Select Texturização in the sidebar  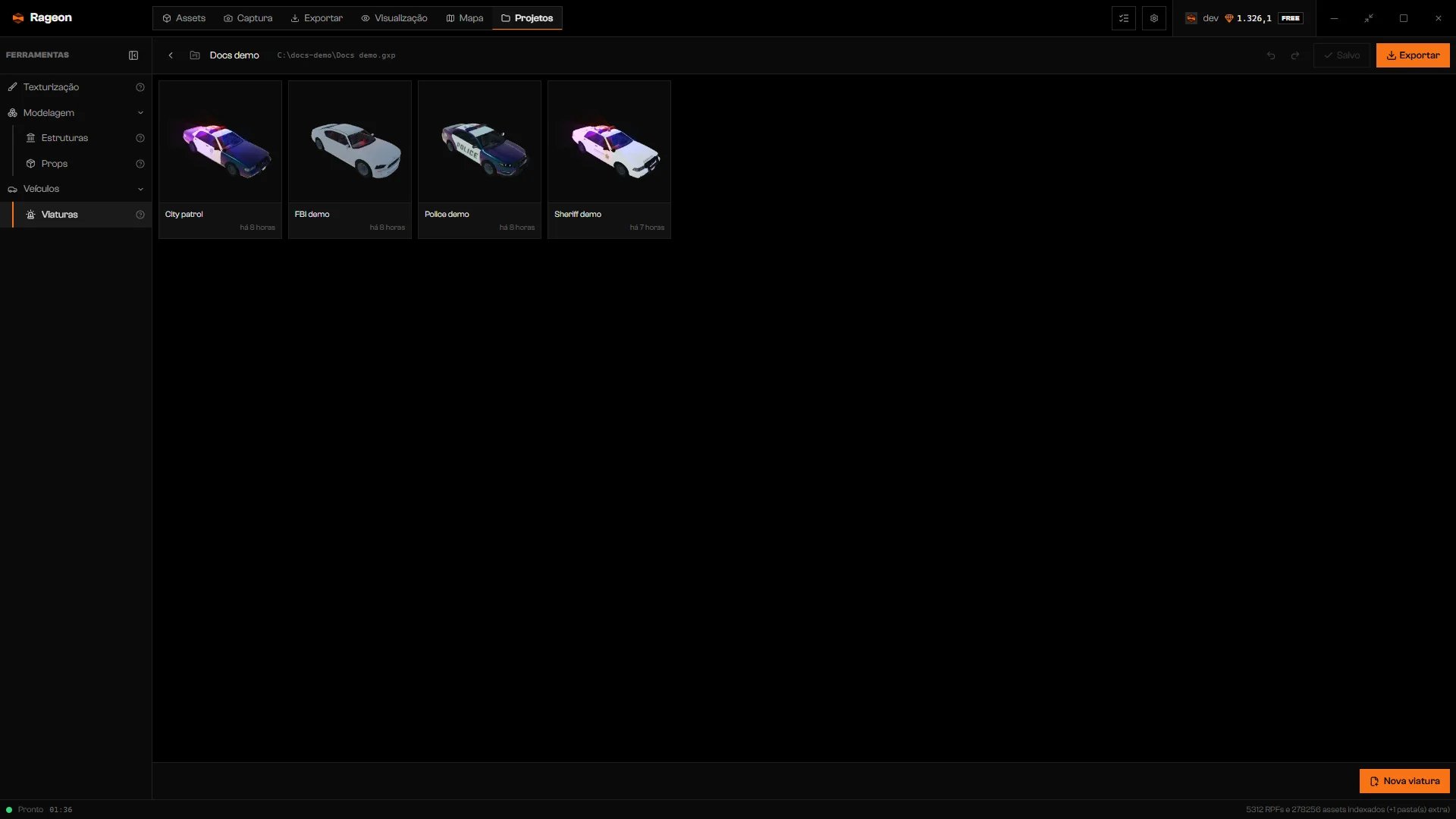pos(76,87)
